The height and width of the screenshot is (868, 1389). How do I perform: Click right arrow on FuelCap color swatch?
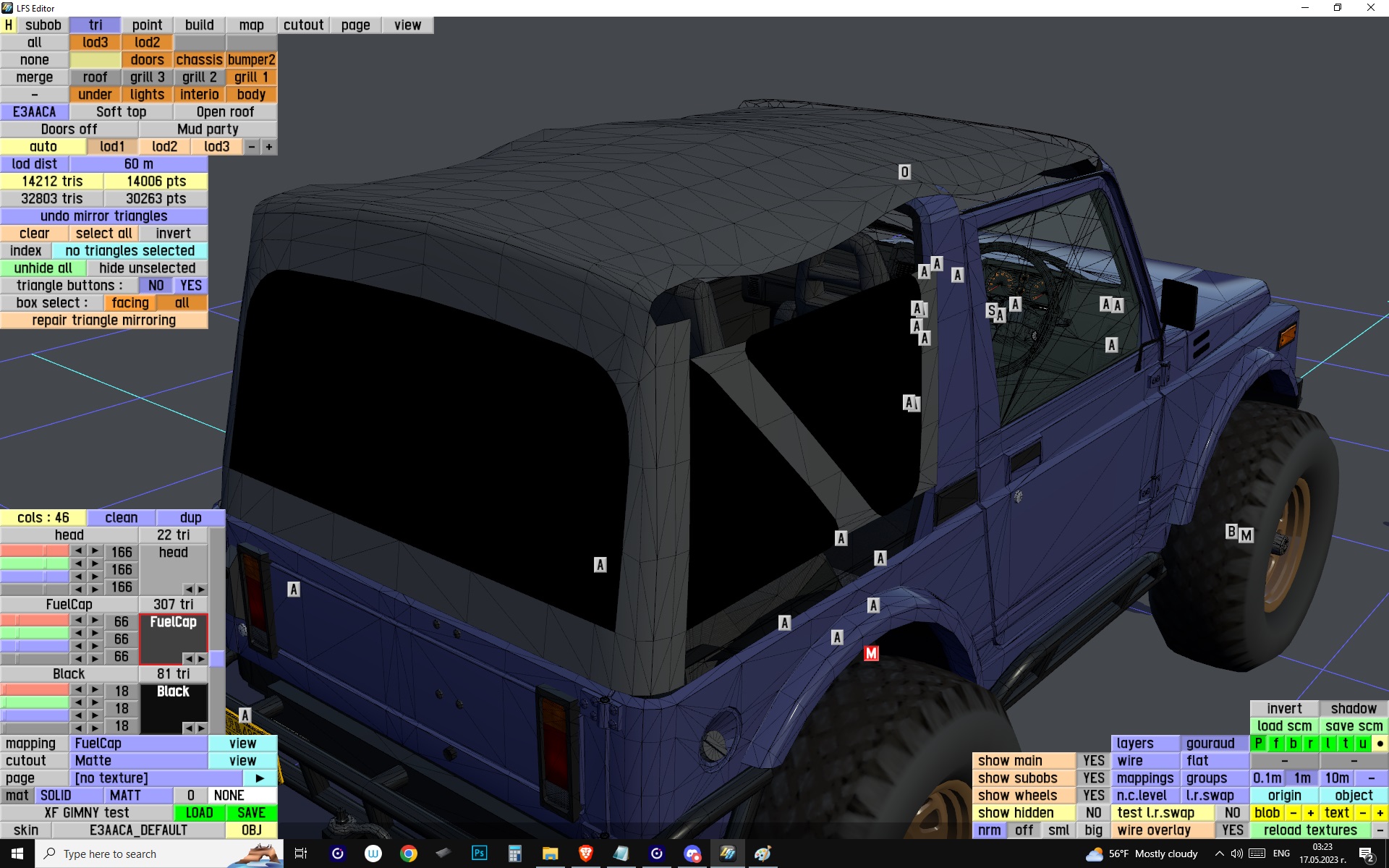(x=201, y=658)
